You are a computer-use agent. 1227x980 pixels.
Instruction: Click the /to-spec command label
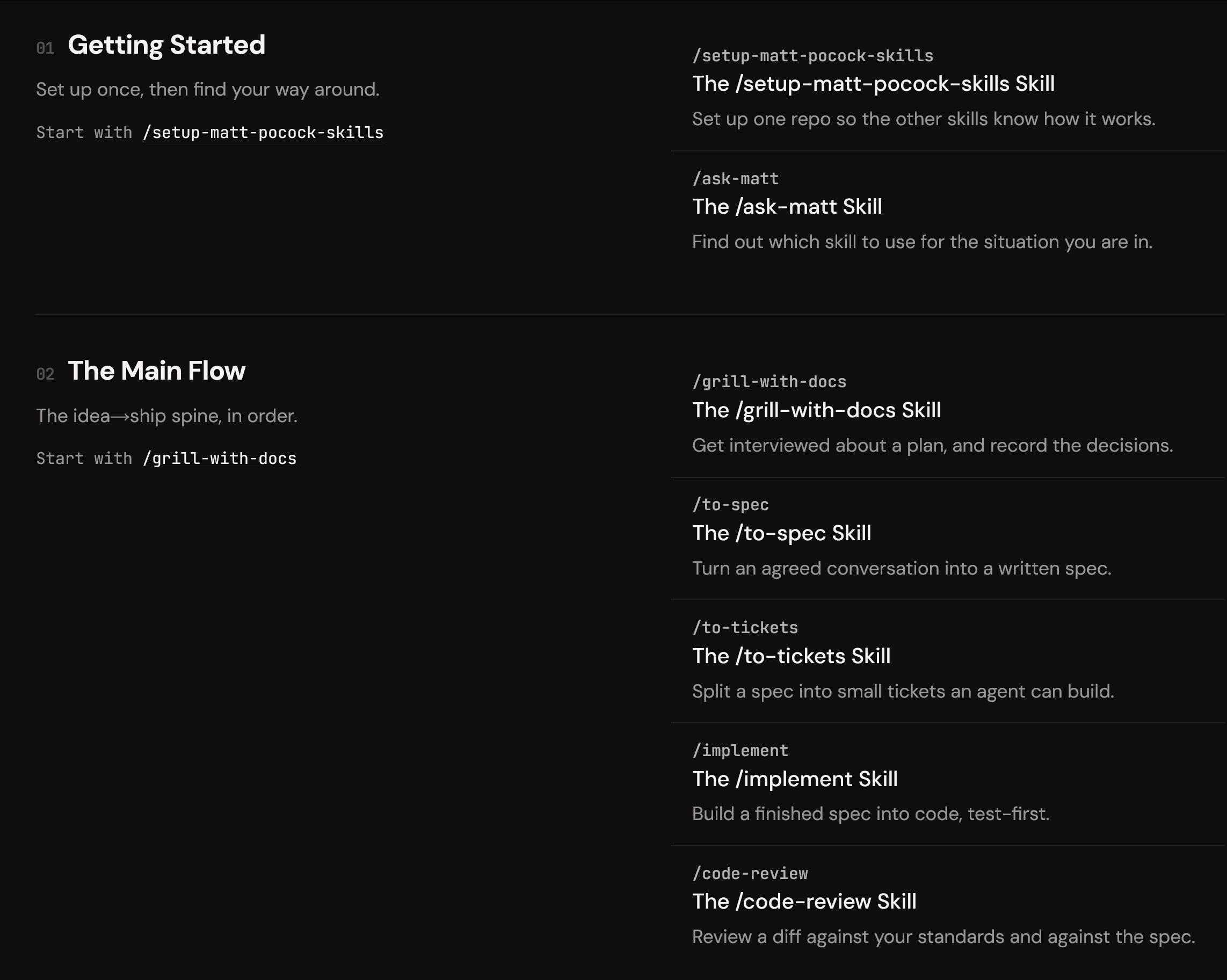coord(730,505)
